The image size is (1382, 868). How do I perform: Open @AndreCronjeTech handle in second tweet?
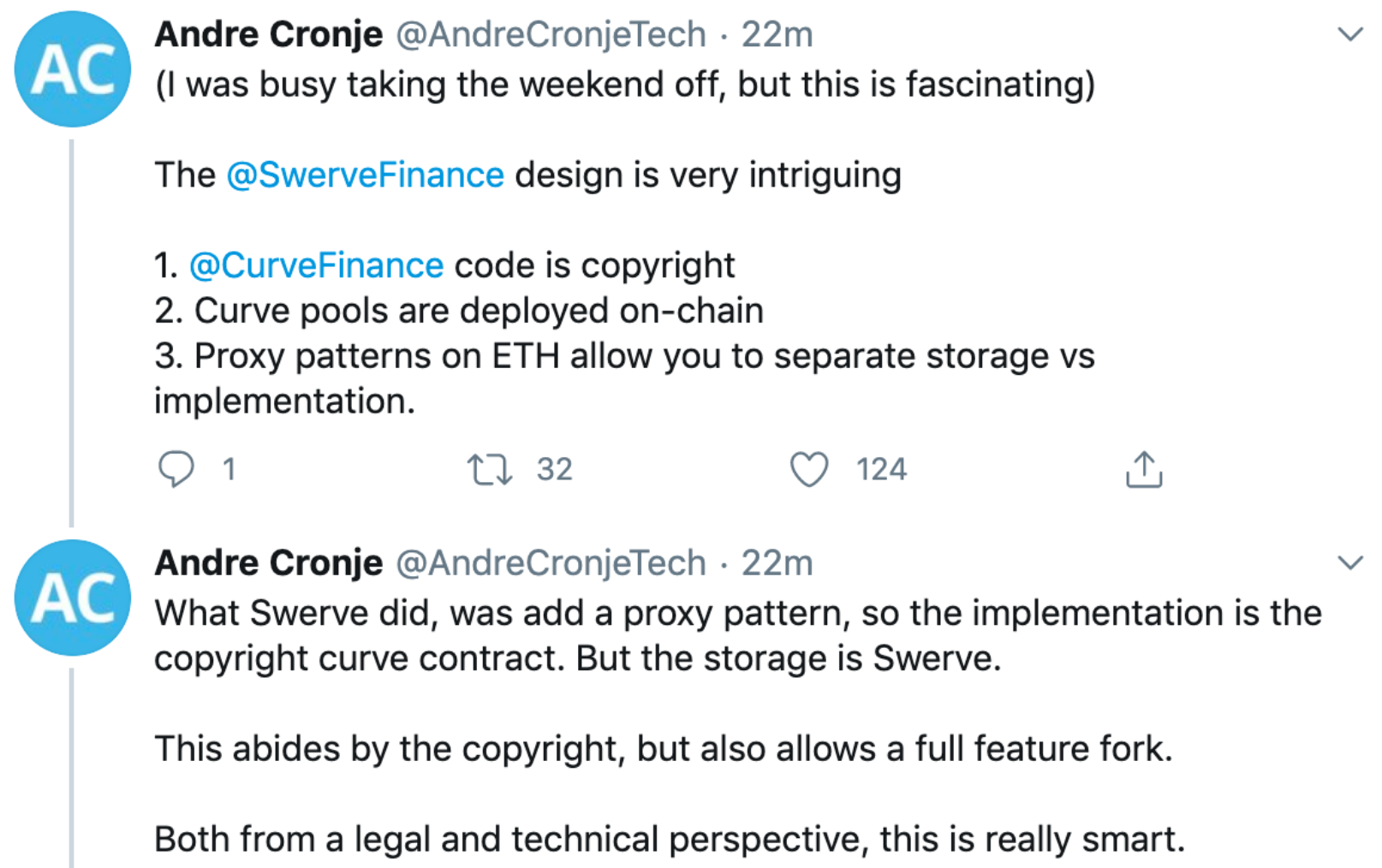551,563
